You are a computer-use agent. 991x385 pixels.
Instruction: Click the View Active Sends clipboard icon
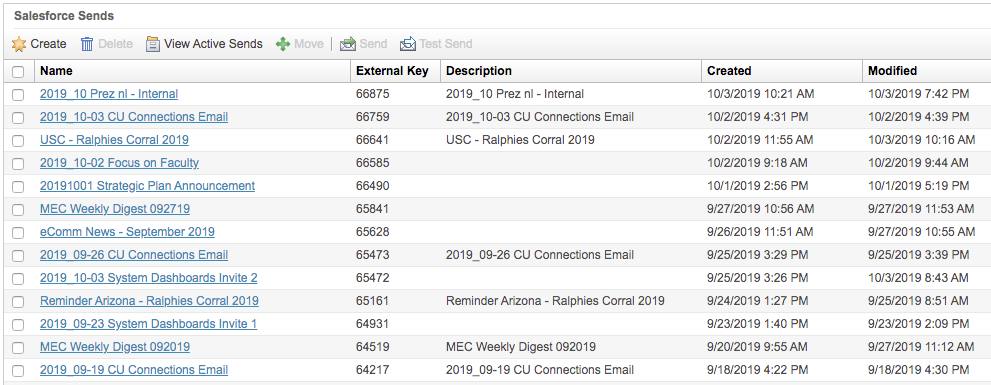[152, 44]
